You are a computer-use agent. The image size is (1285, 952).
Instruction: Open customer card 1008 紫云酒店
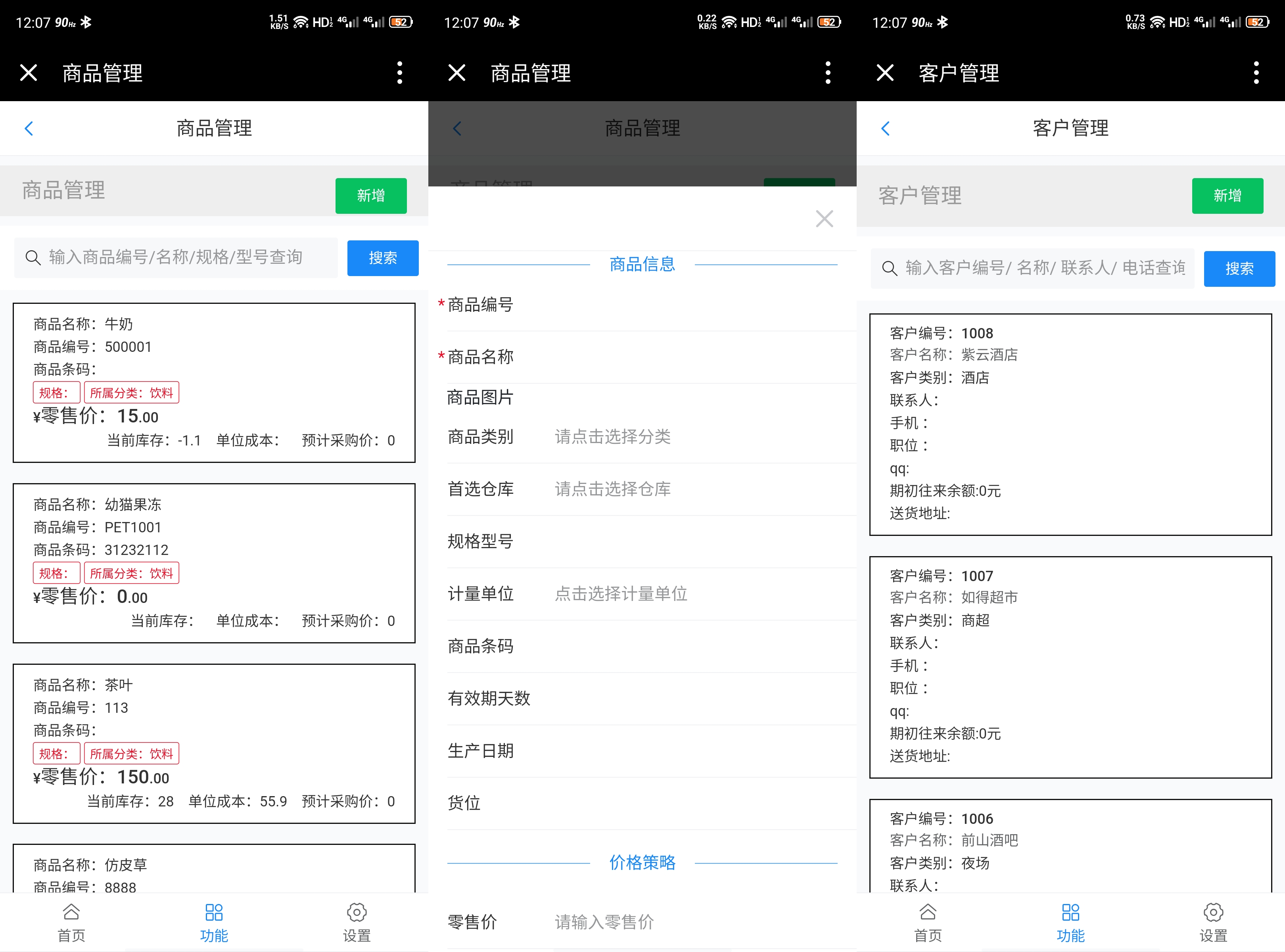click(1071, 425)
